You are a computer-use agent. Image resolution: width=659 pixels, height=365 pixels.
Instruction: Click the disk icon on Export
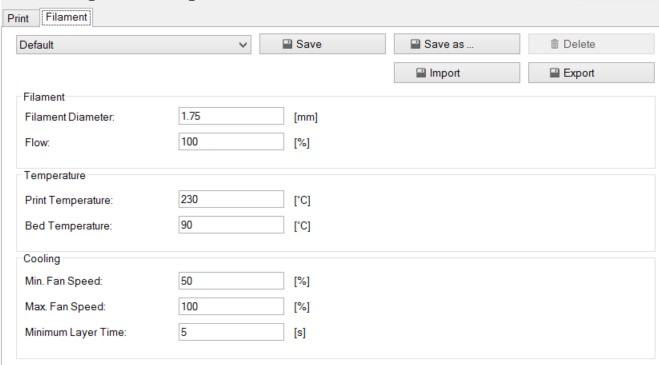555,73
